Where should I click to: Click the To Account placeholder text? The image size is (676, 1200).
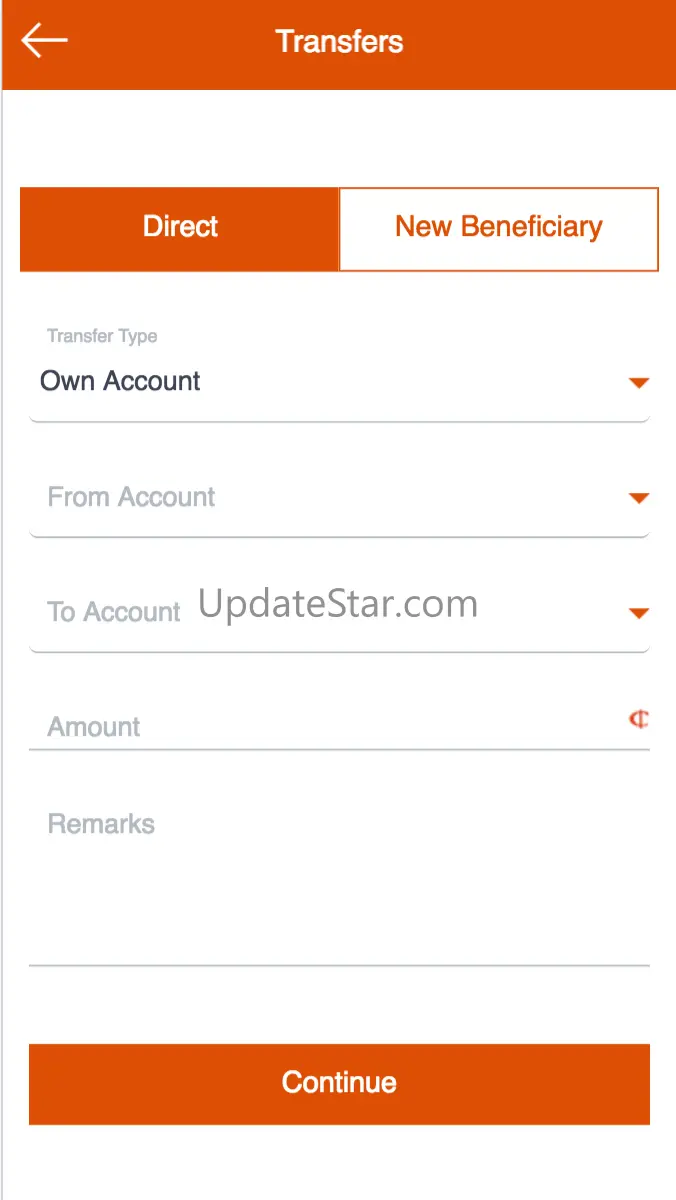click(113, 612)
